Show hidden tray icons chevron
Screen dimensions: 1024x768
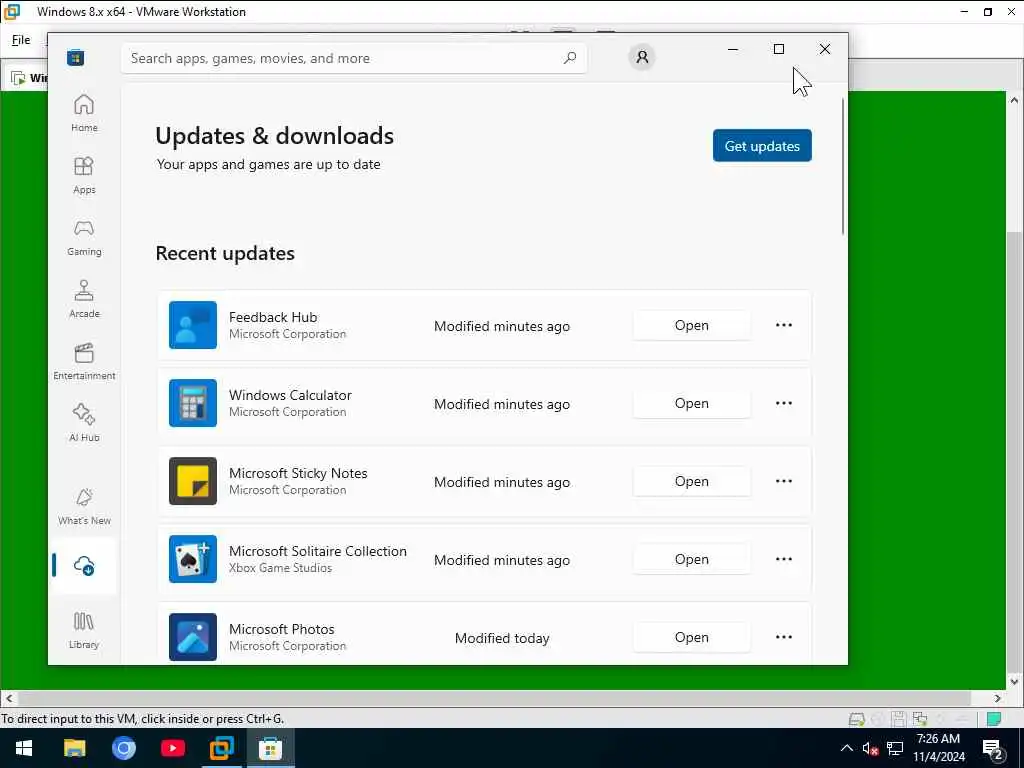click(x=846, y=748)
